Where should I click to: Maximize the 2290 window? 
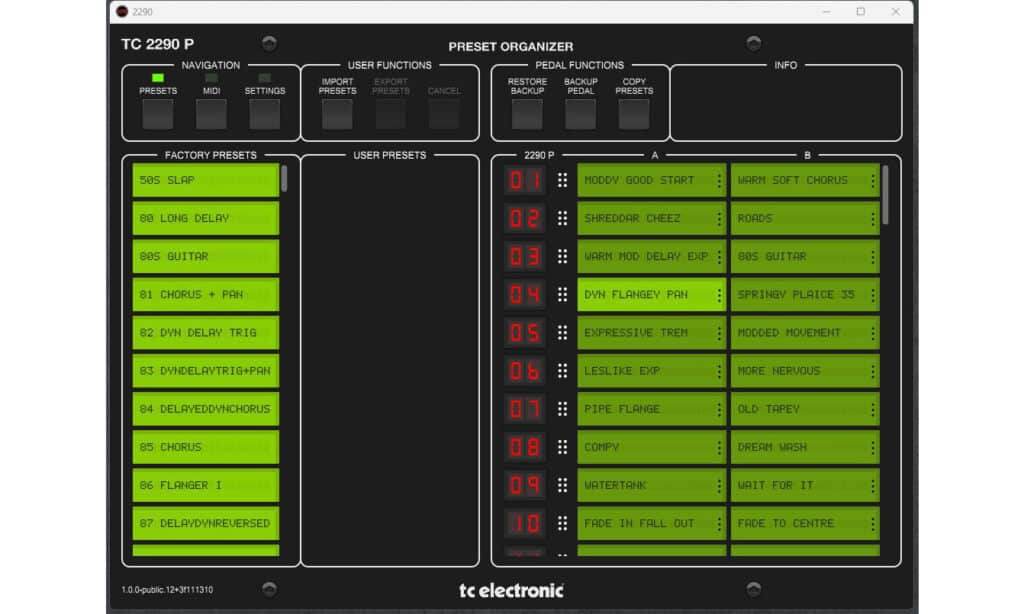click(861, 12)
